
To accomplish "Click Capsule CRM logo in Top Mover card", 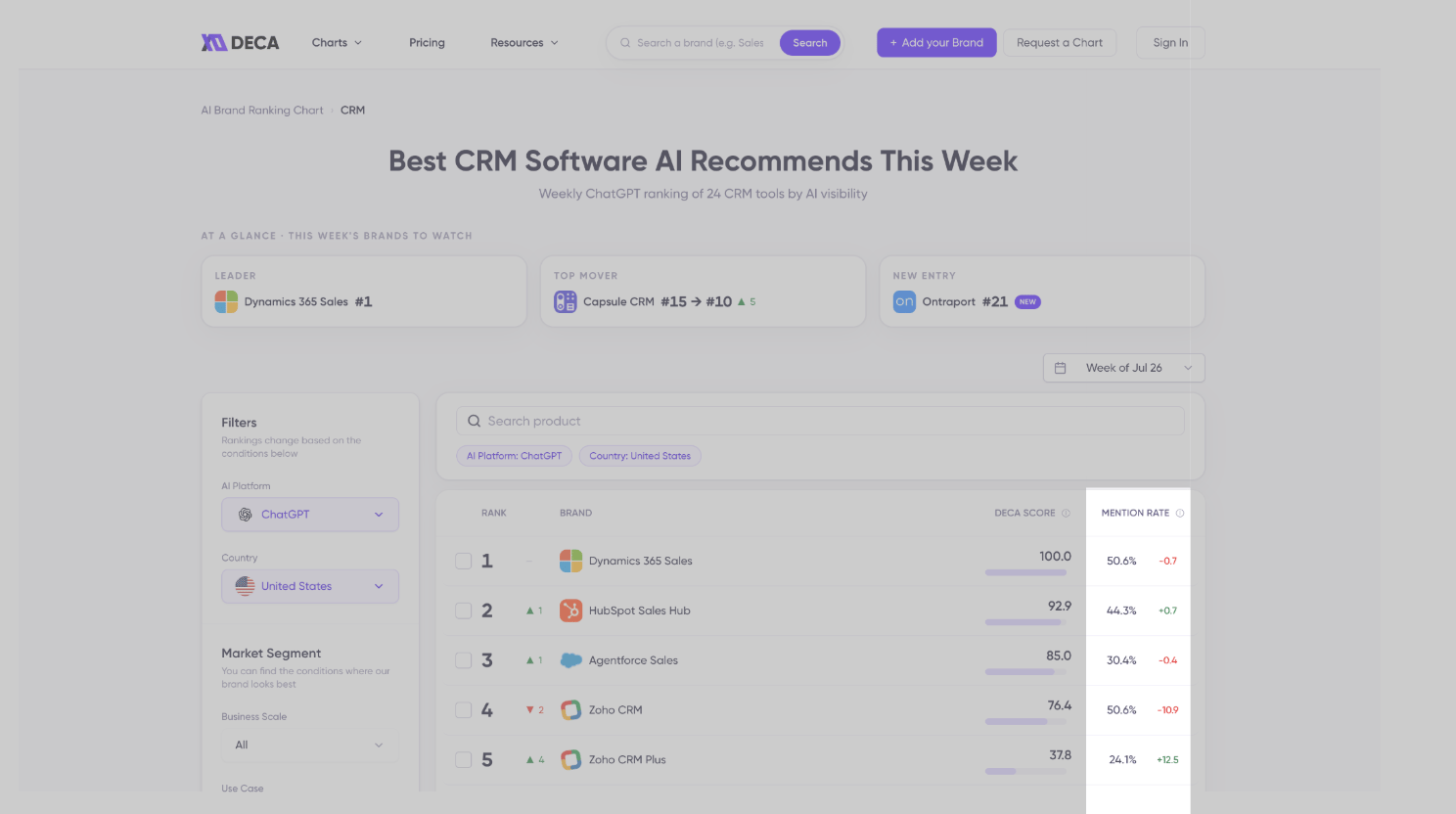I will pyautogui.click(x=566, y=301).
